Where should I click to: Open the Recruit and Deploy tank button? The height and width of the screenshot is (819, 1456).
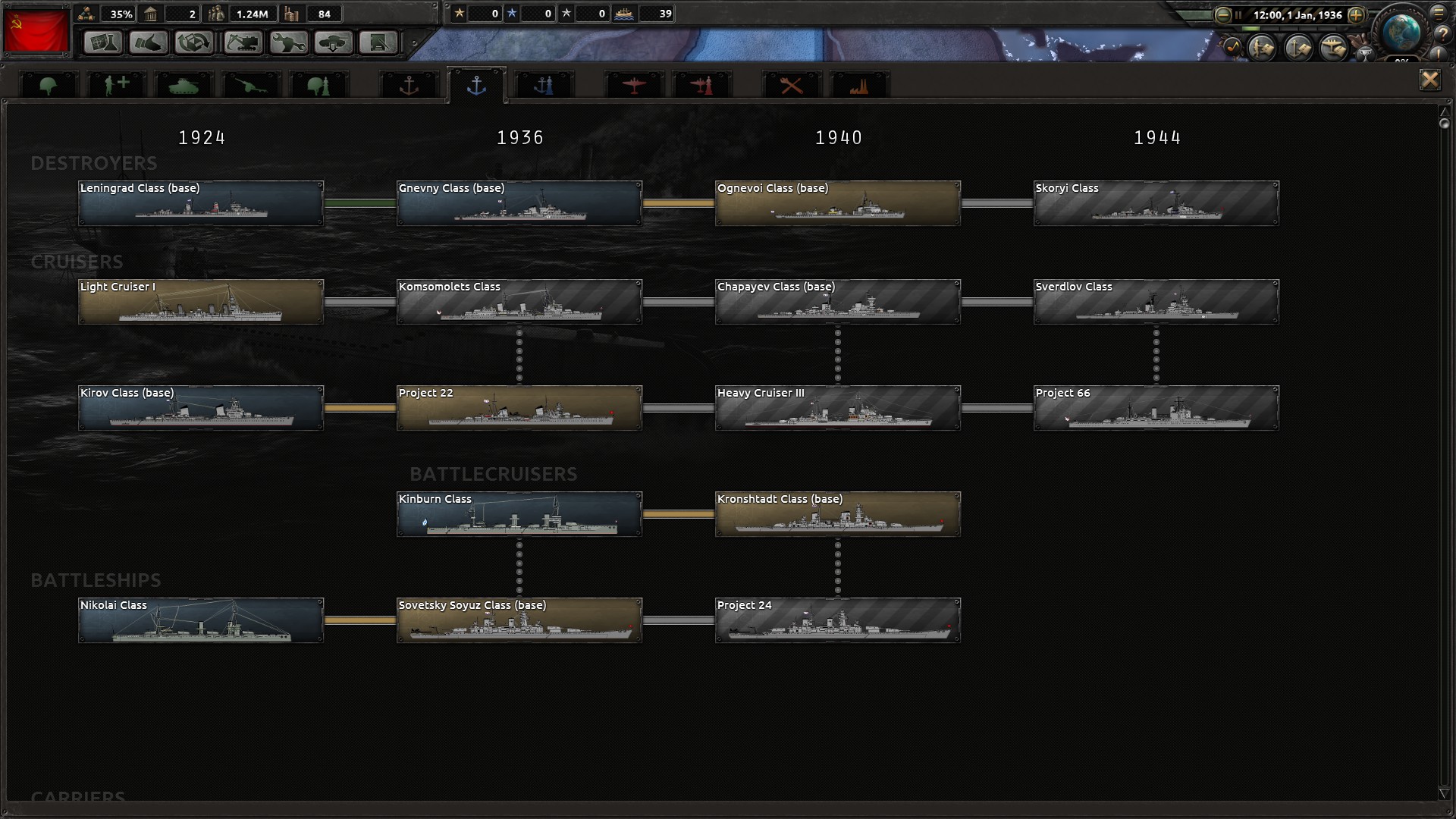[x=334, y=42]
